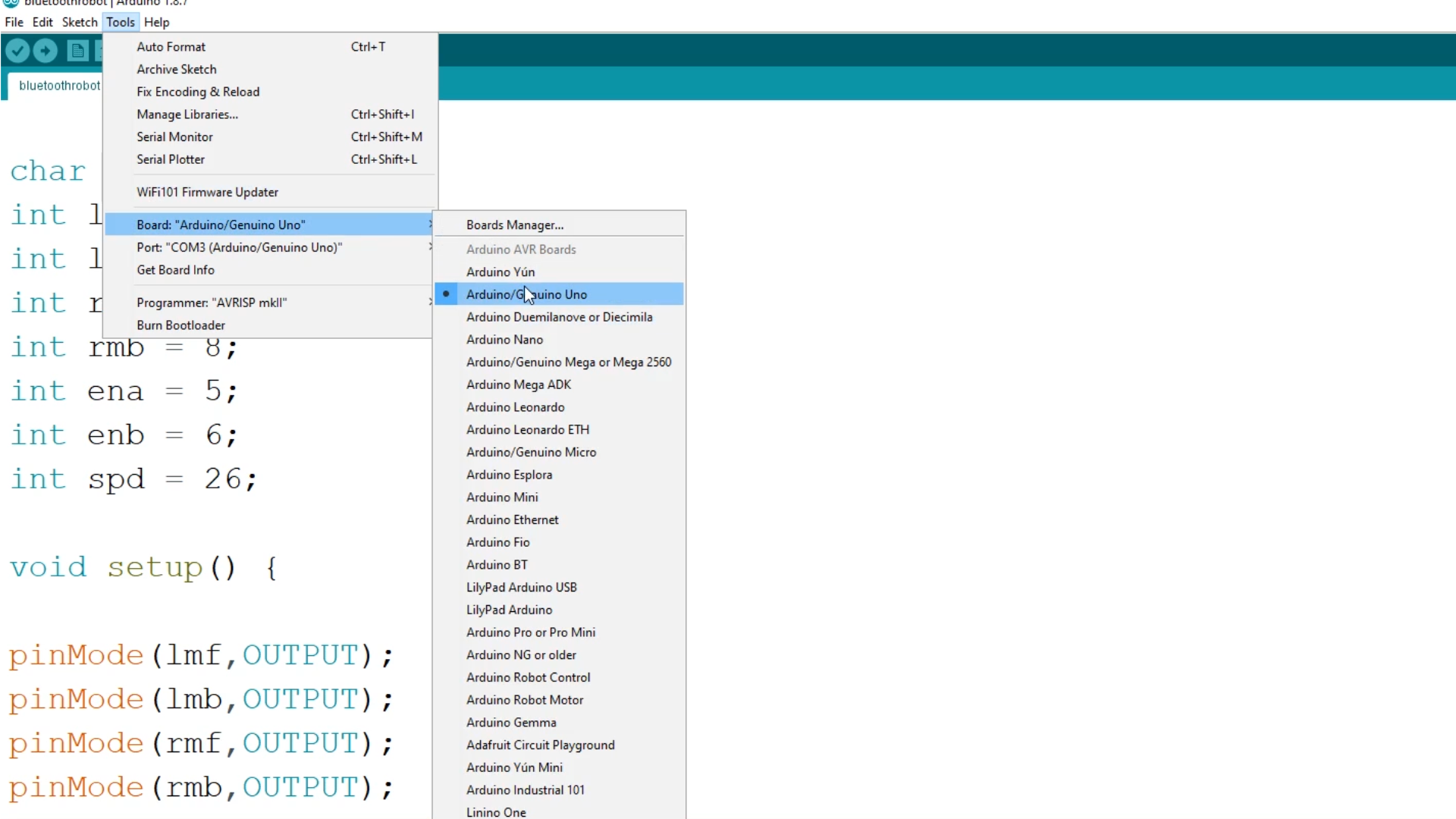Choose Arduino Pro or Pro Mini
This screenshot has width=1456, height=819.
coord(559,633)
